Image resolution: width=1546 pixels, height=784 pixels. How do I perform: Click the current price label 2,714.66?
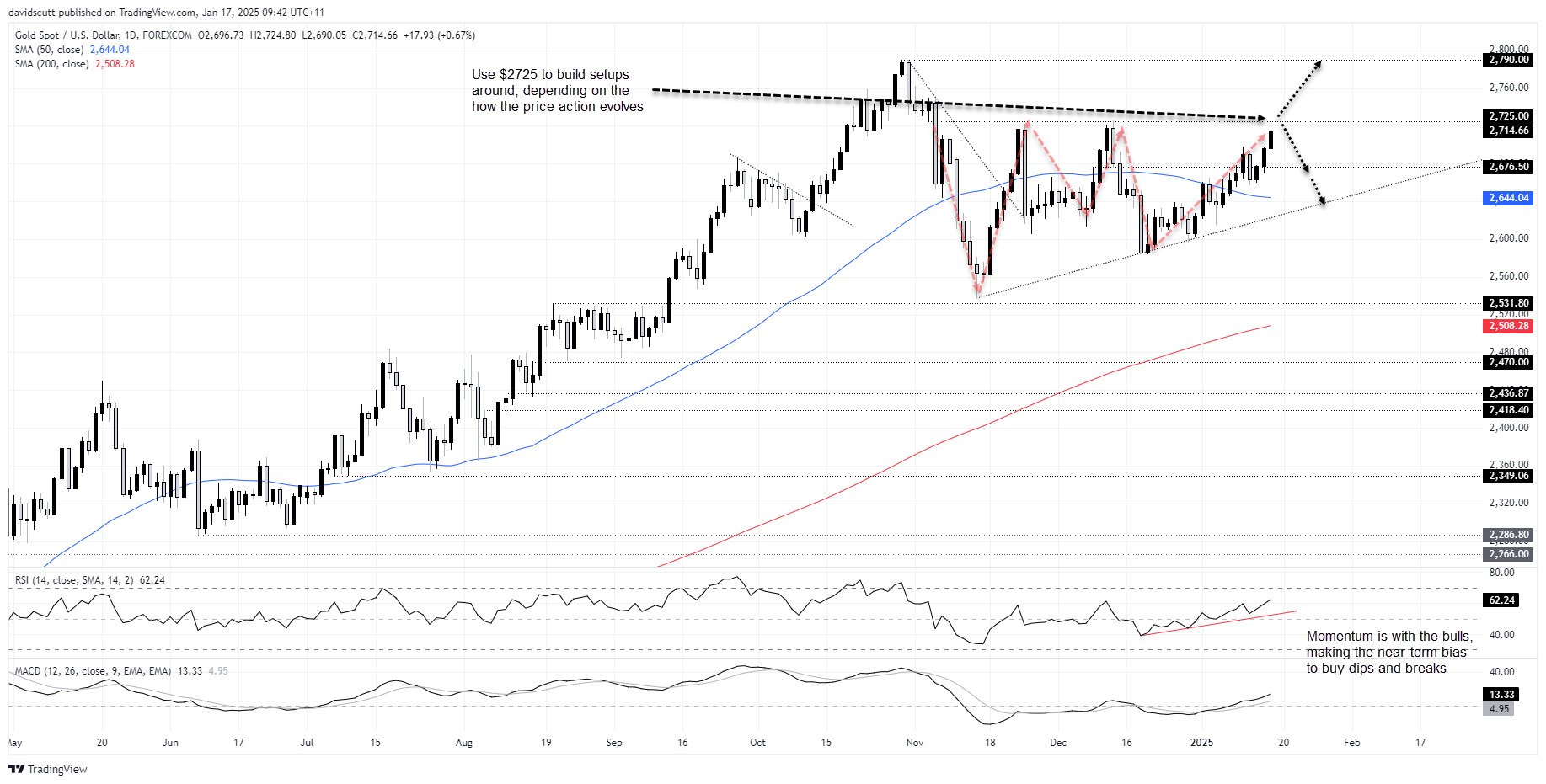coord(1508,131)
